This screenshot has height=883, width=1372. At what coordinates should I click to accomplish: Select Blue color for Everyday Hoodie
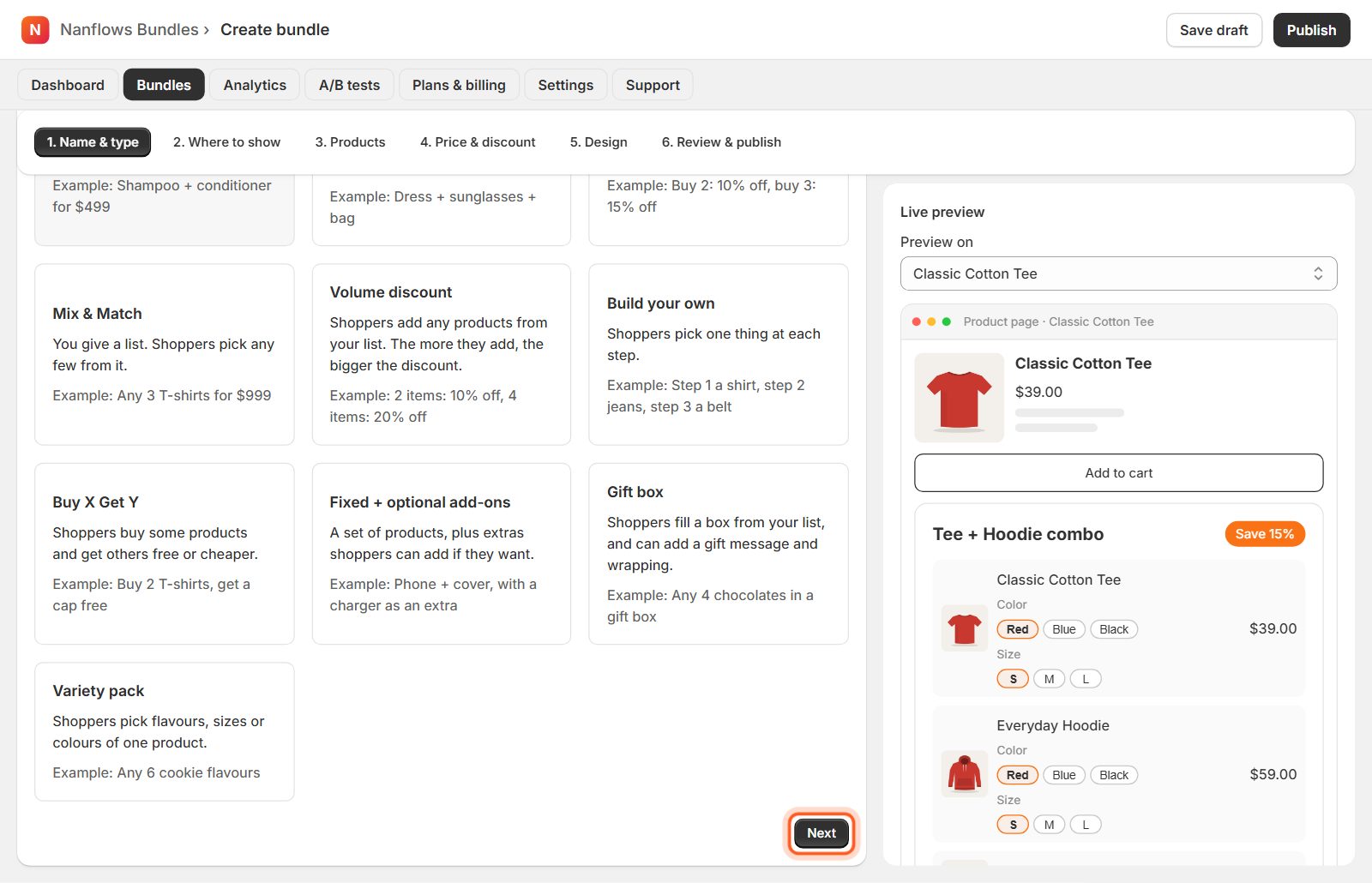pyautogui.click(x=1064, y=775)
